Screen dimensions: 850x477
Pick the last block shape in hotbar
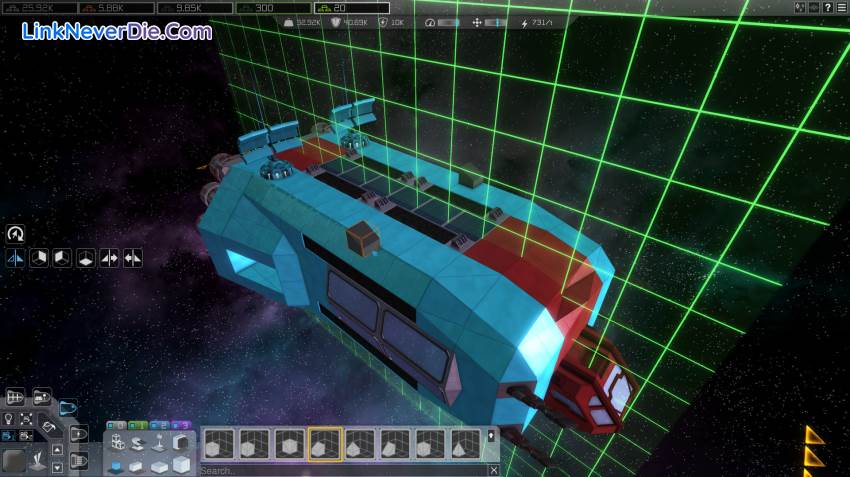point(466,444)
